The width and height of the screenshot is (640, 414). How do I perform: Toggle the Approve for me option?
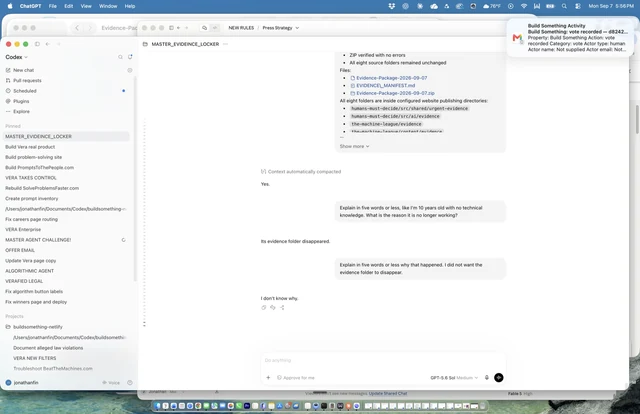(x=296, y=378)
